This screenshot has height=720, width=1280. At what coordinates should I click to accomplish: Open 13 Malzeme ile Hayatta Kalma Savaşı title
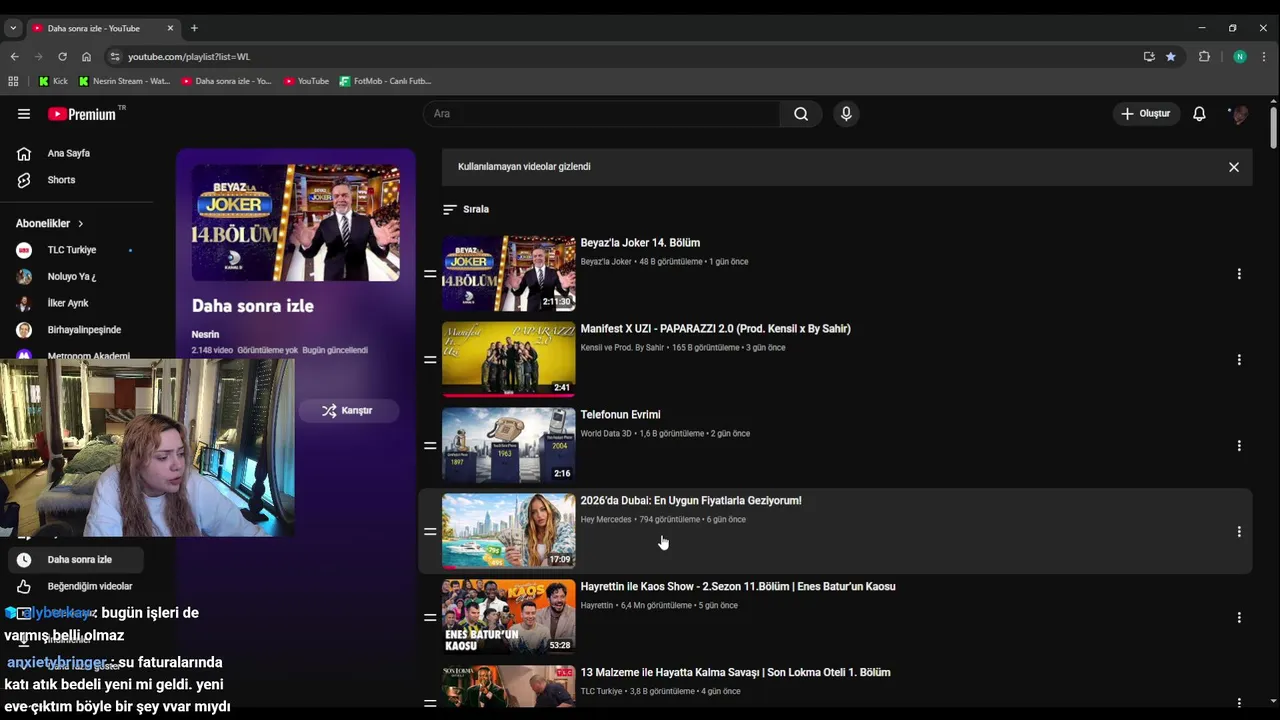[735, 673]
